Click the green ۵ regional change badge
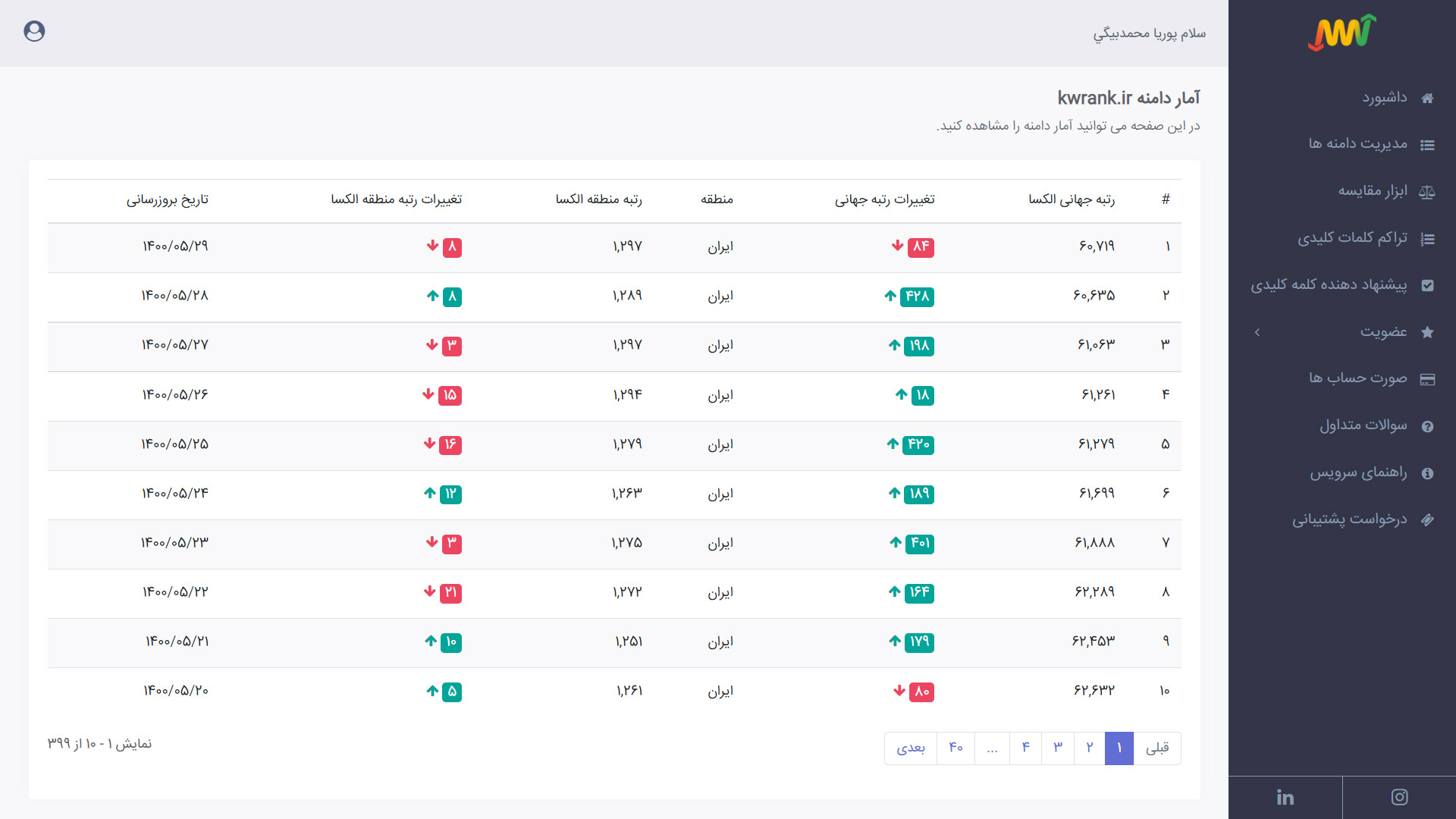Image resolution: width=1456 pixels, height=819 pixels. (x=452, y=692)
